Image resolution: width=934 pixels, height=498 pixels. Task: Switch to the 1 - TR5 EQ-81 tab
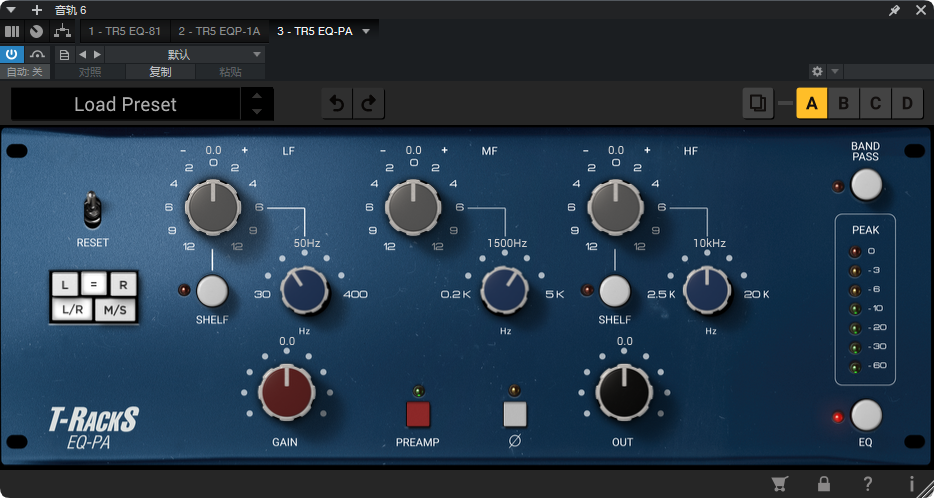coord(124,31)
